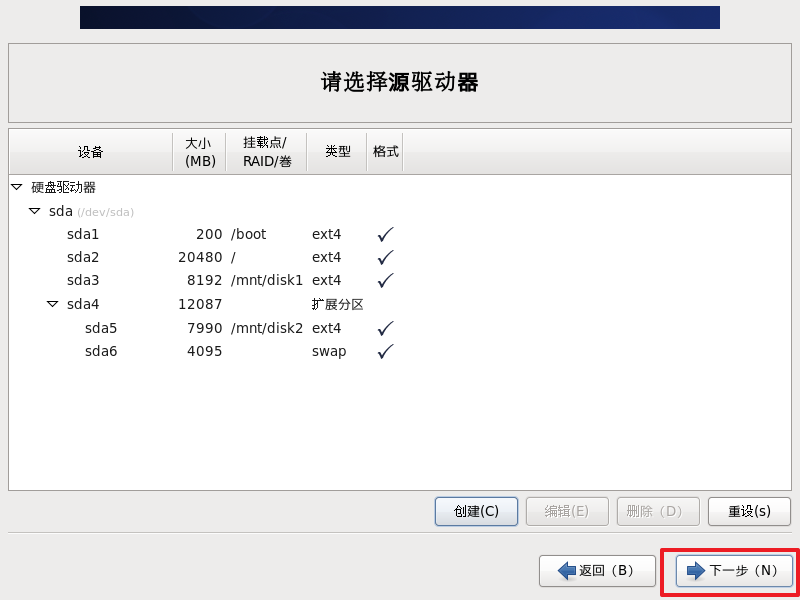Click the /mnt/disk1 mount point cell
800x600 pixels.
[267, 280]
